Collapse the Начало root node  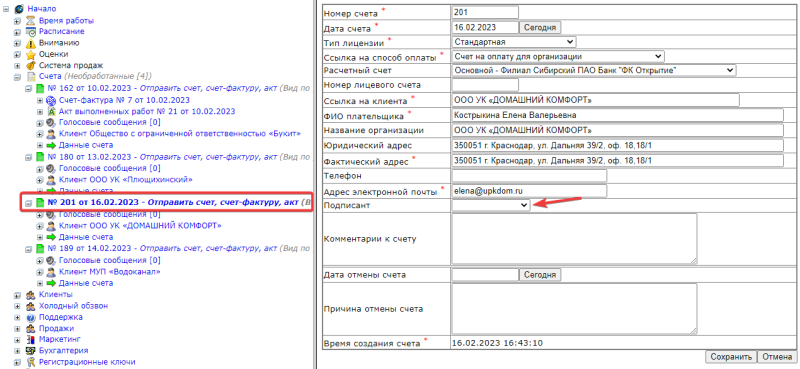7,9
